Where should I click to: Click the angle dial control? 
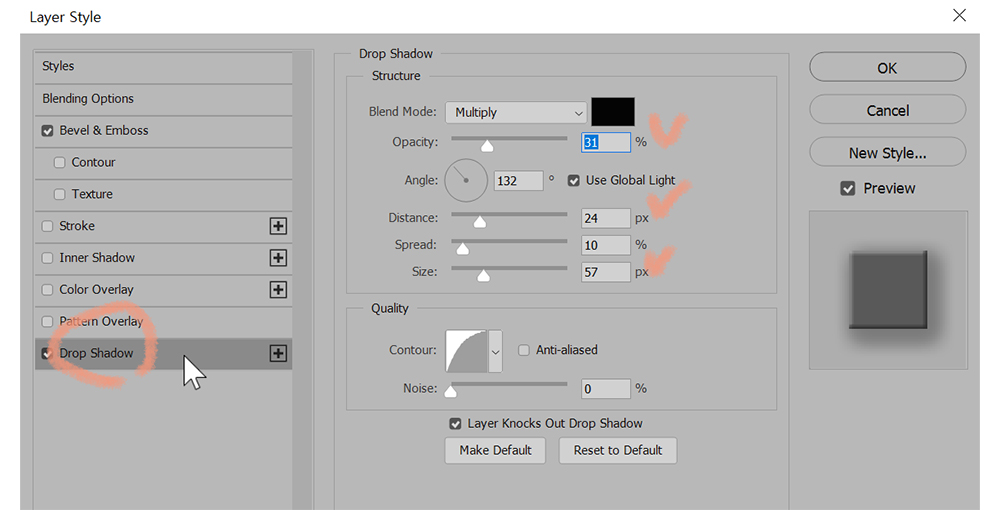(466, 180)
